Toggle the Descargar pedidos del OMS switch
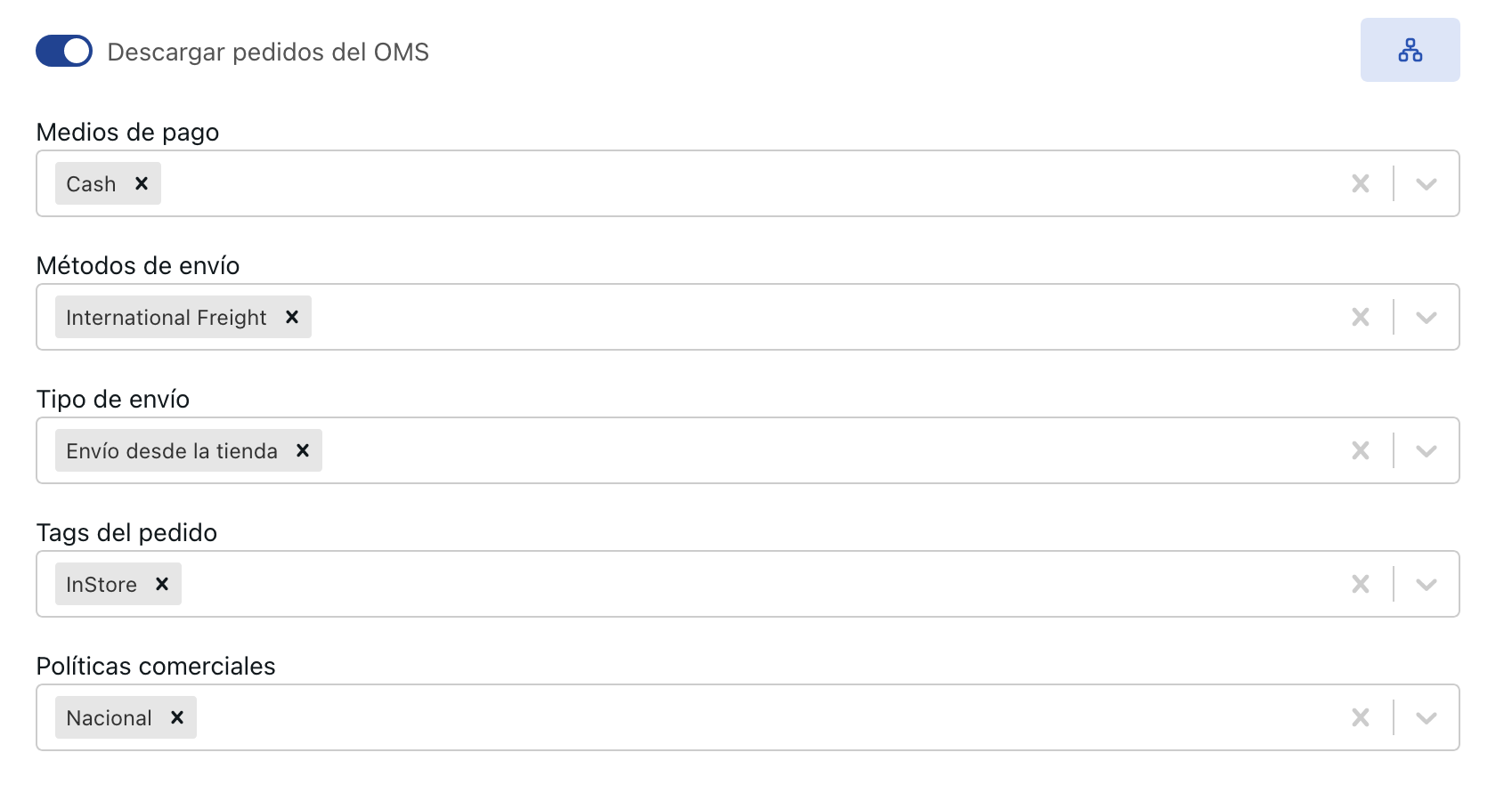 (64, 51)
